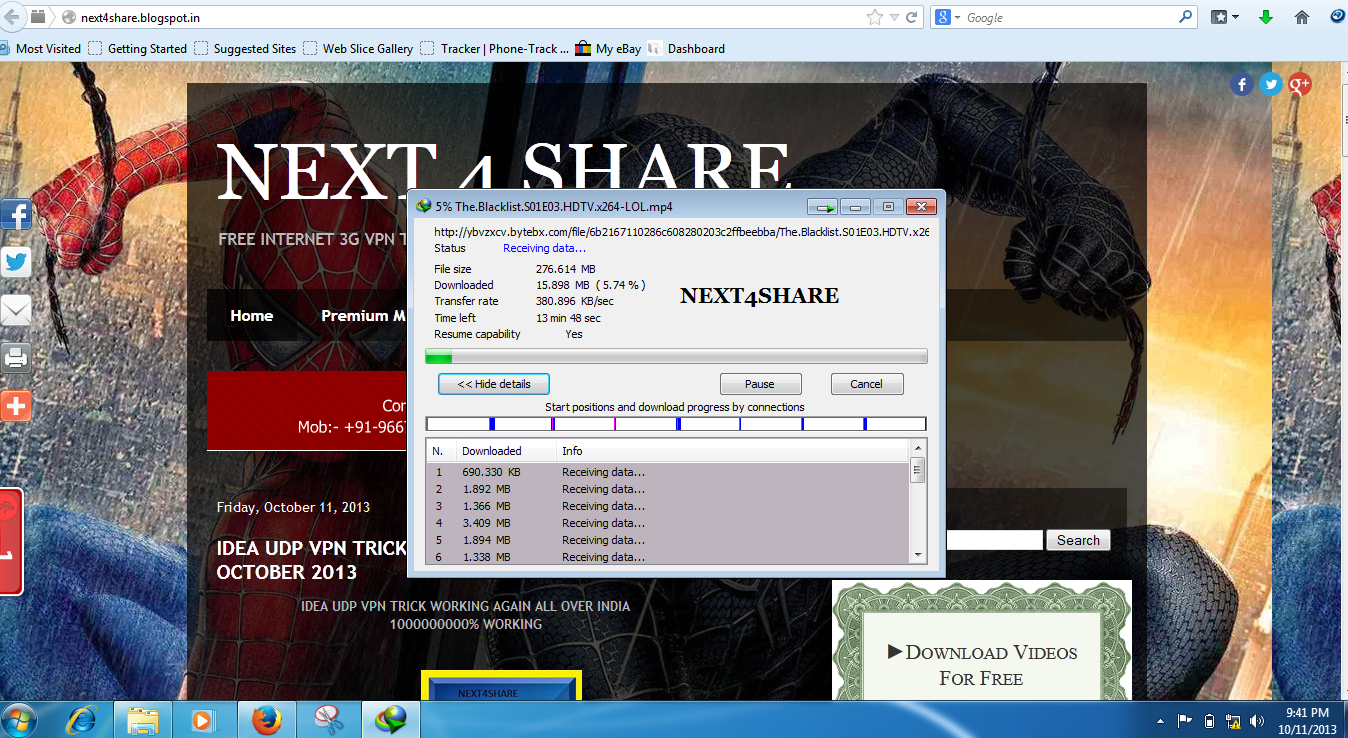Viewport: 1348px width, 738px height.
Task: Click the green arrow button in dialog title bar
Action: coord(823,207)
